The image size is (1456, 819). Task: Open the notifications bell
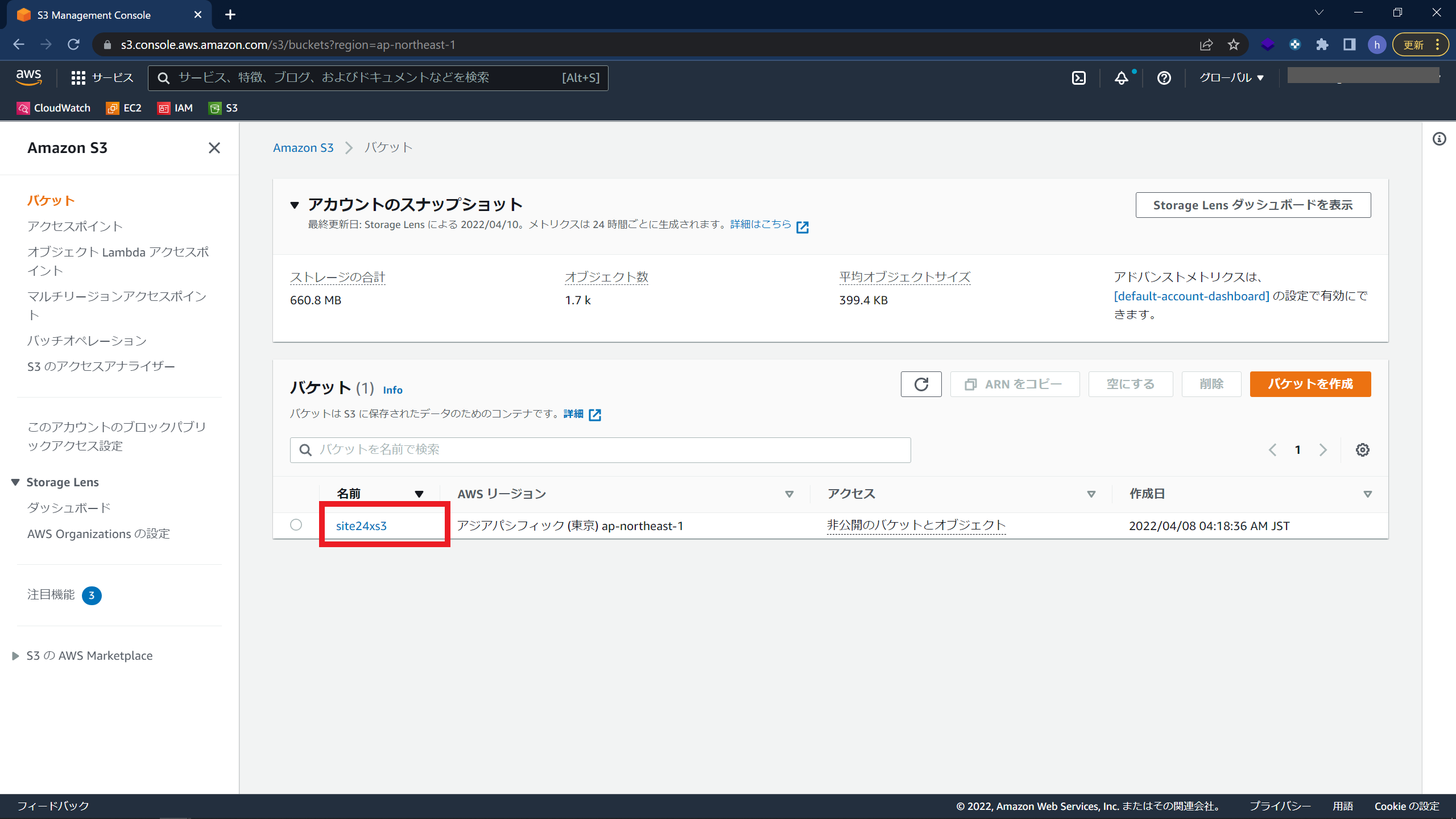coord(1121,78)
